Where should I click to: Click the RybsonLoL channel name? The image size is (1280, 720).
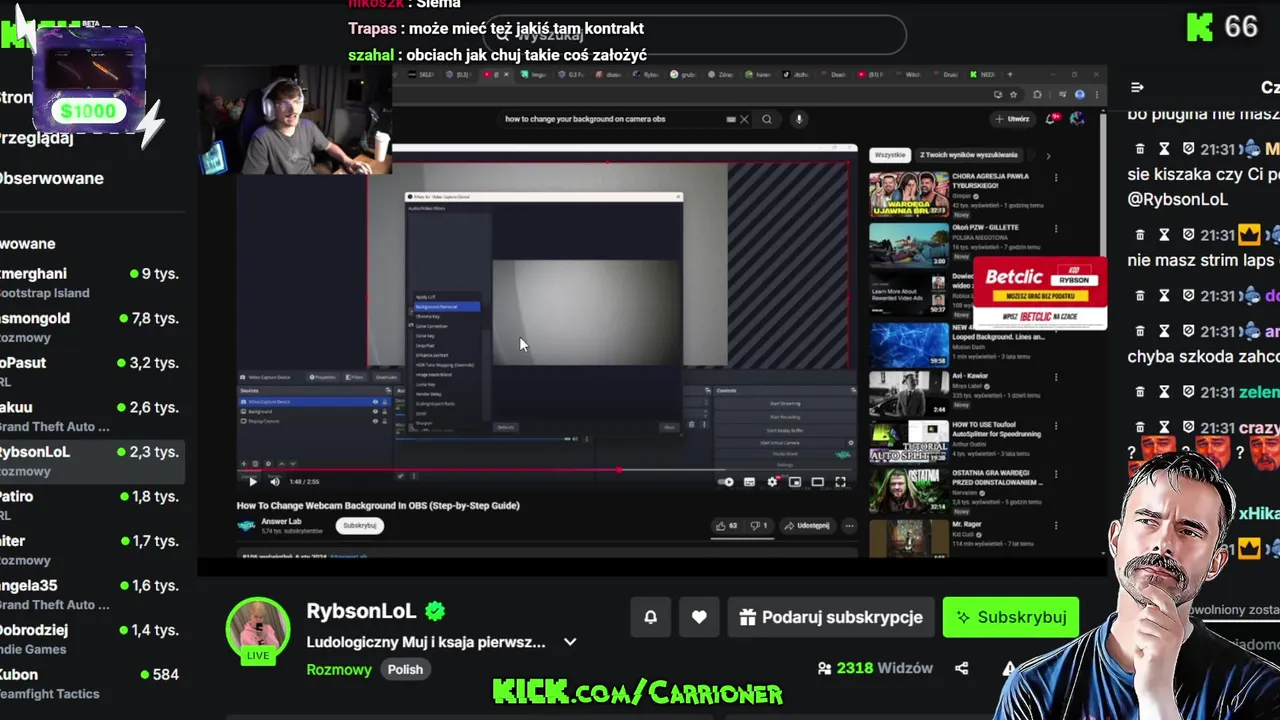361,611
